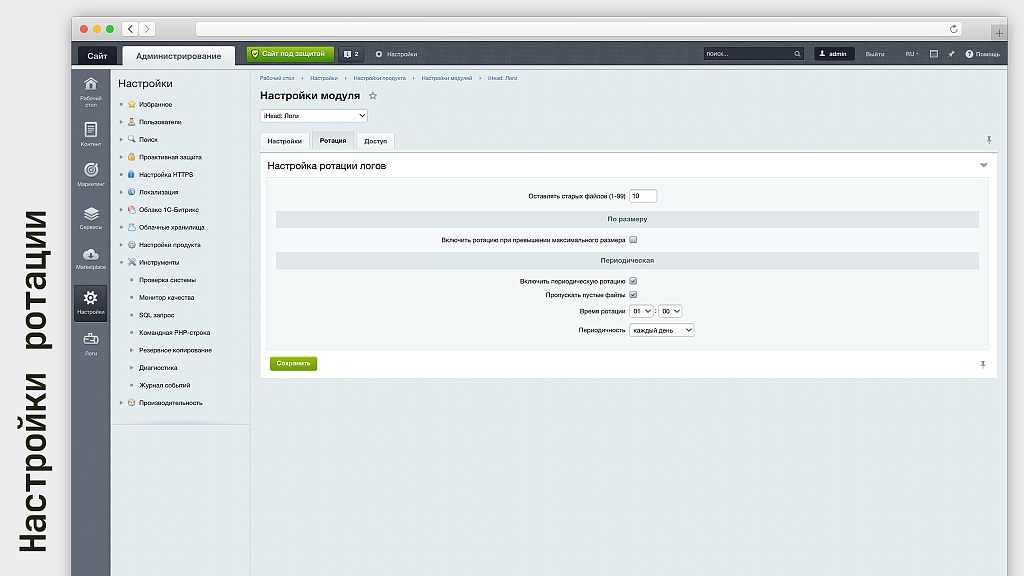The image size is (1024, 576).
Task: Enable rotation on maximum size exceeded
Action: pos(633,240)
